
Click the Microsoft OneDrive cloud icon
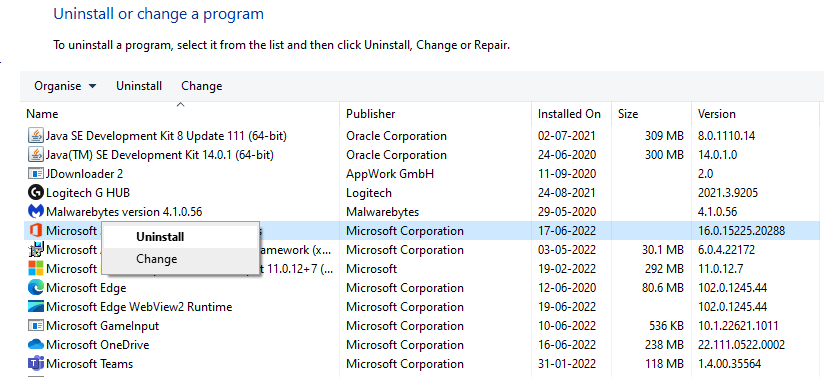pyautogui.click(x=35, y=345)
